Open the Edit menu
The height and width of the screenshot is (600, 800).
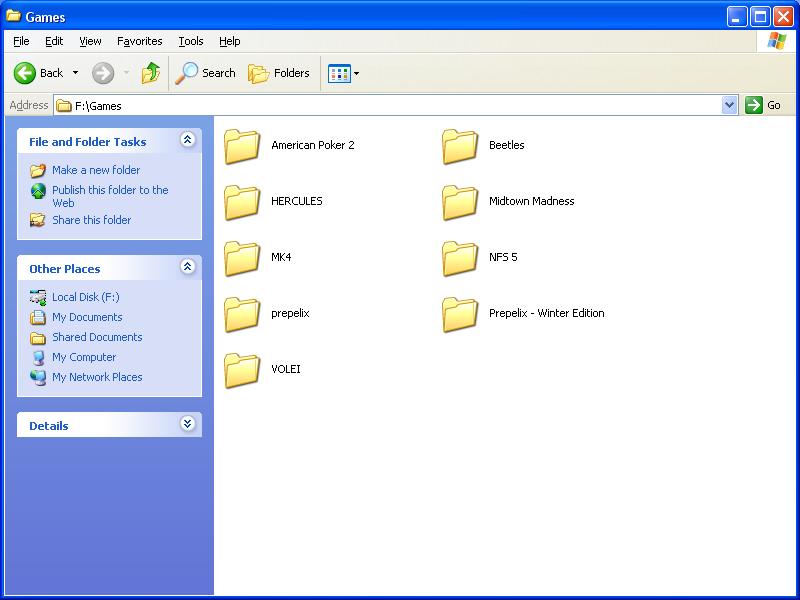pyautogui.click(x=54, y=41)
